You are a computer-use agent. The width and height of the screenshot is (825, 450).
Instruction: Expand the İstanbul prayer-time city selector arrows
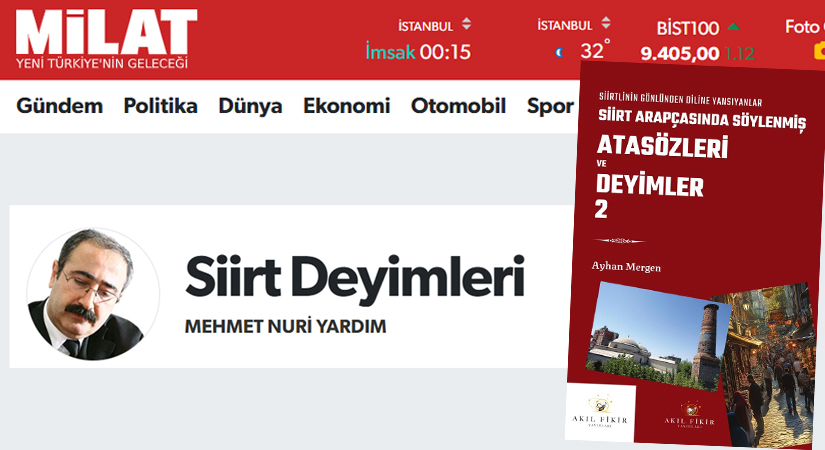click(467, 24)
